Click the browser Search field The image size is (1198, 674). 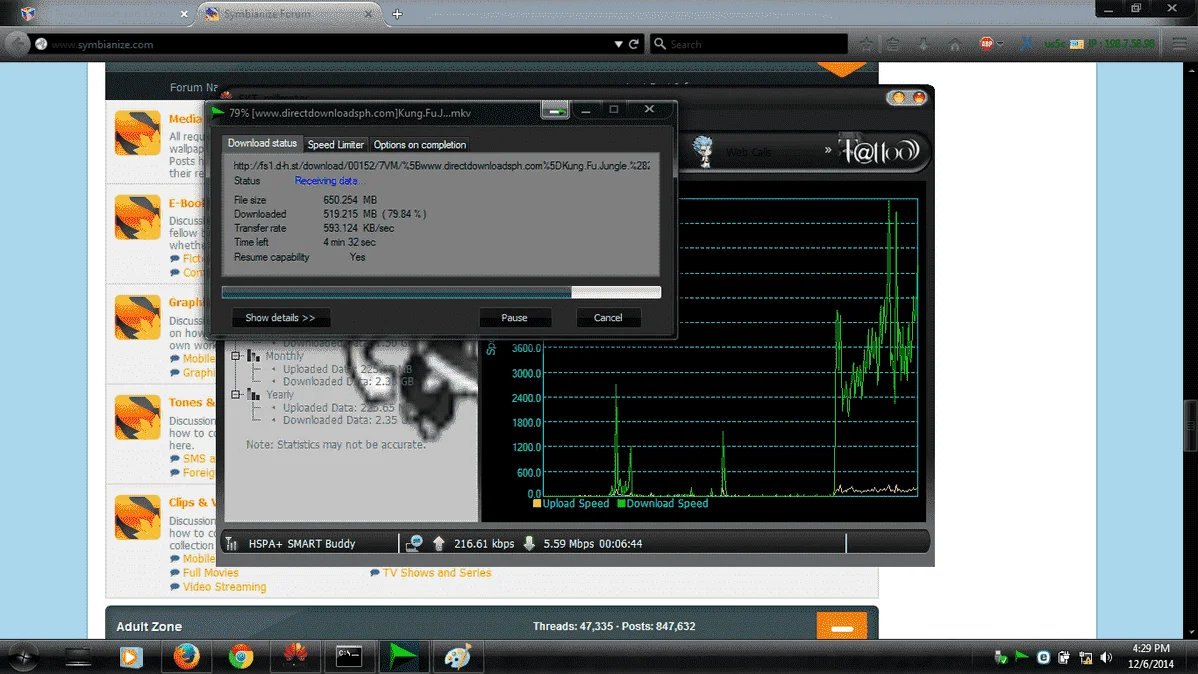pyautogui.click(x=749, y=44)
